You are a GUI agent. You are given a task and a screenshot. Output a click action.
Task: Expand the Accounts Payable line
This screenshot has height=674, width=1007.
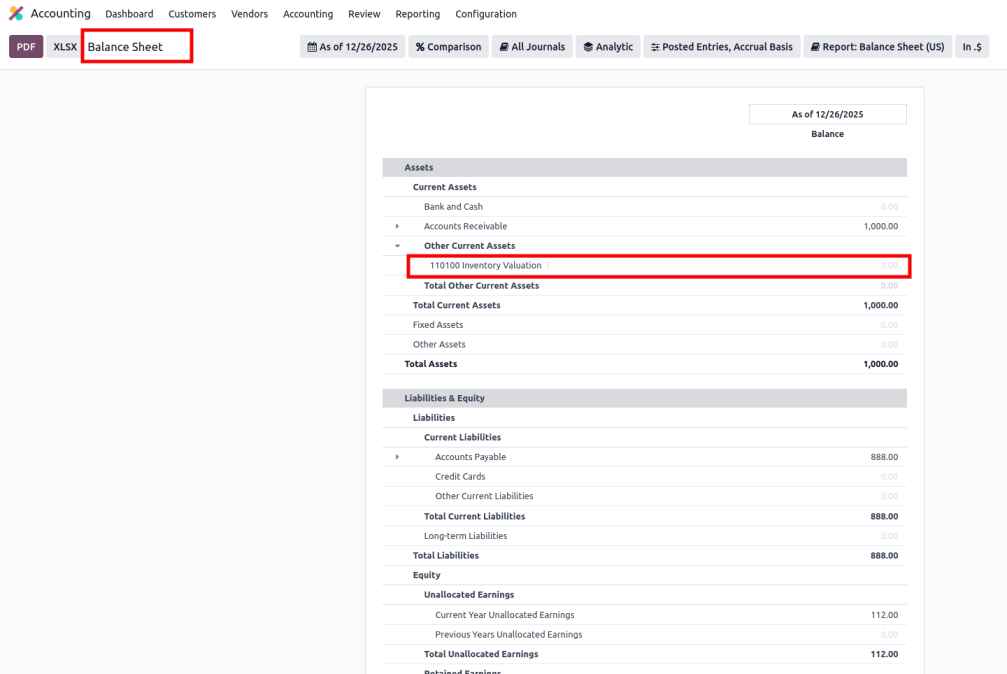[397, 457]
